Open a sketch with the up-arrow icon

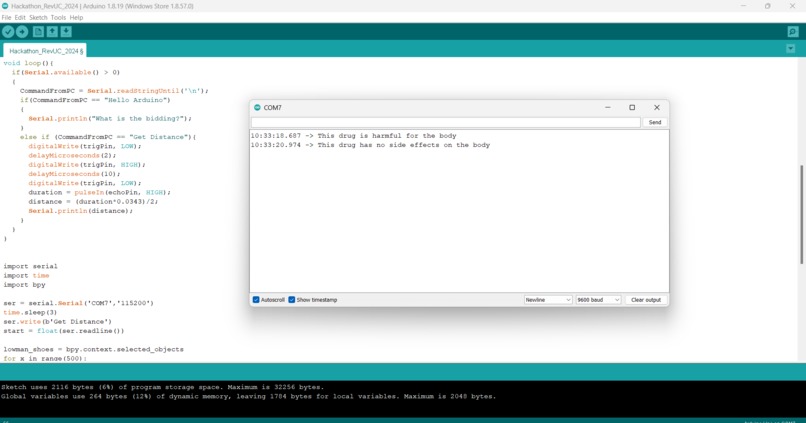[x=52, y=32]
